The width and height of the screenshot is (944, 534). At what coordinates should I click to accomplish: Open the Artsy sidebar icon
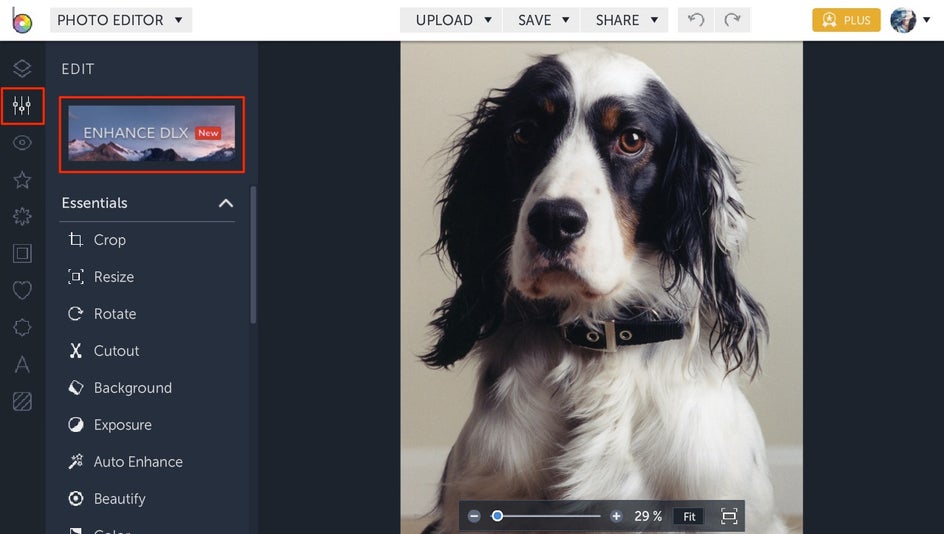point(22,216)
